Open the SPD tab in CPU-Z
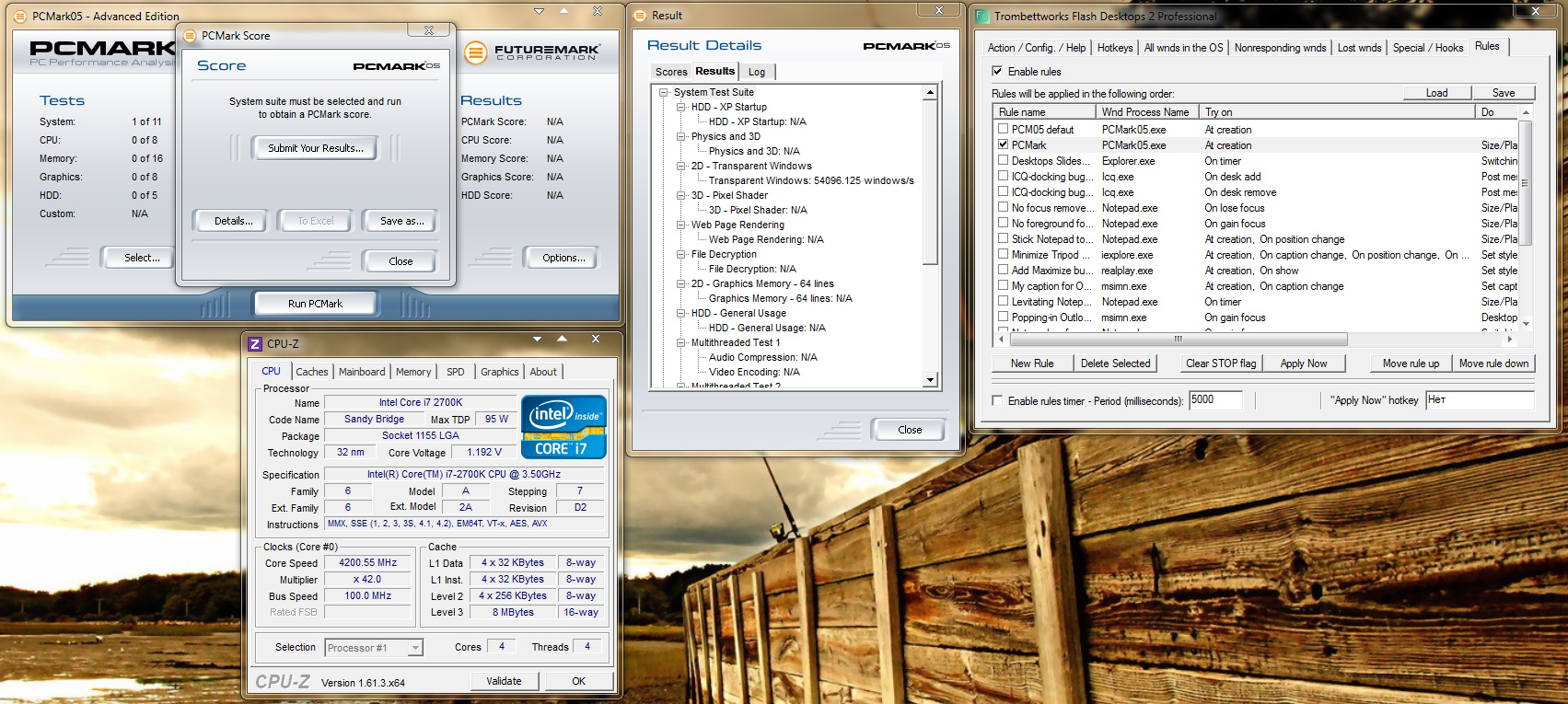1568x704 pixels. tap(455, 372)
